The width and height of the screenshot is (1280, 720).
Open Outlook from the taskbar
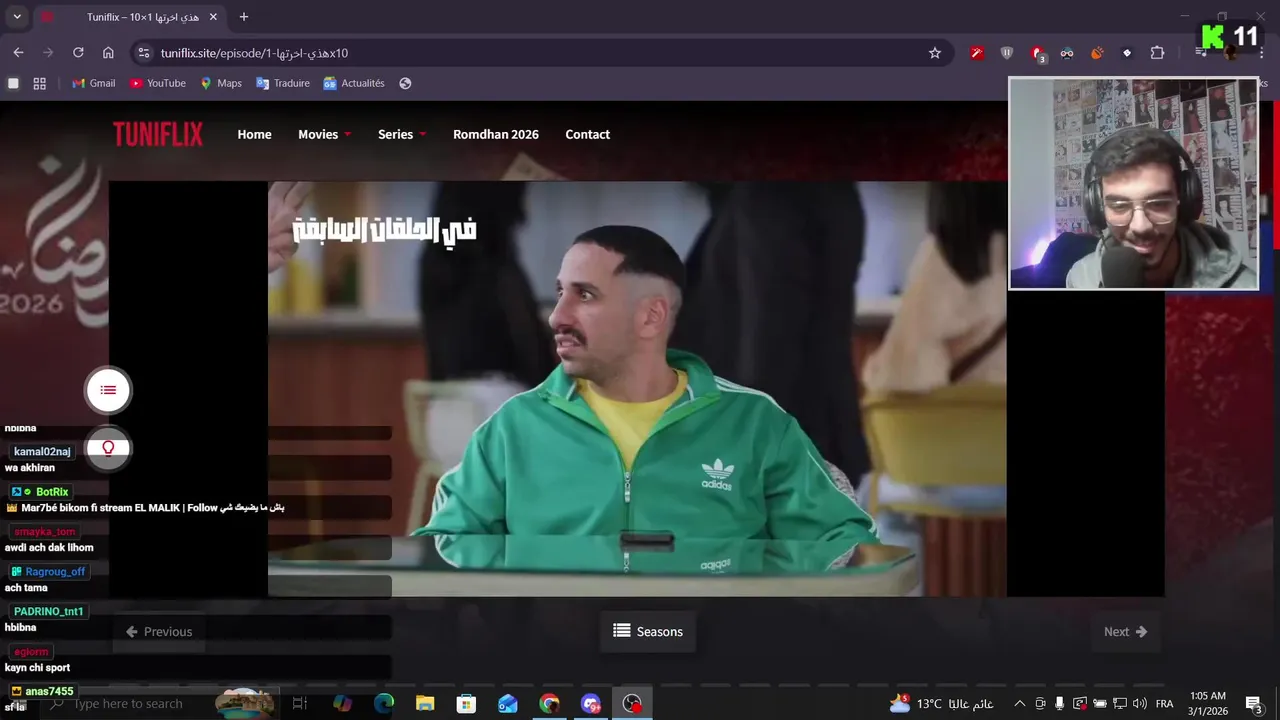point(508,704)
